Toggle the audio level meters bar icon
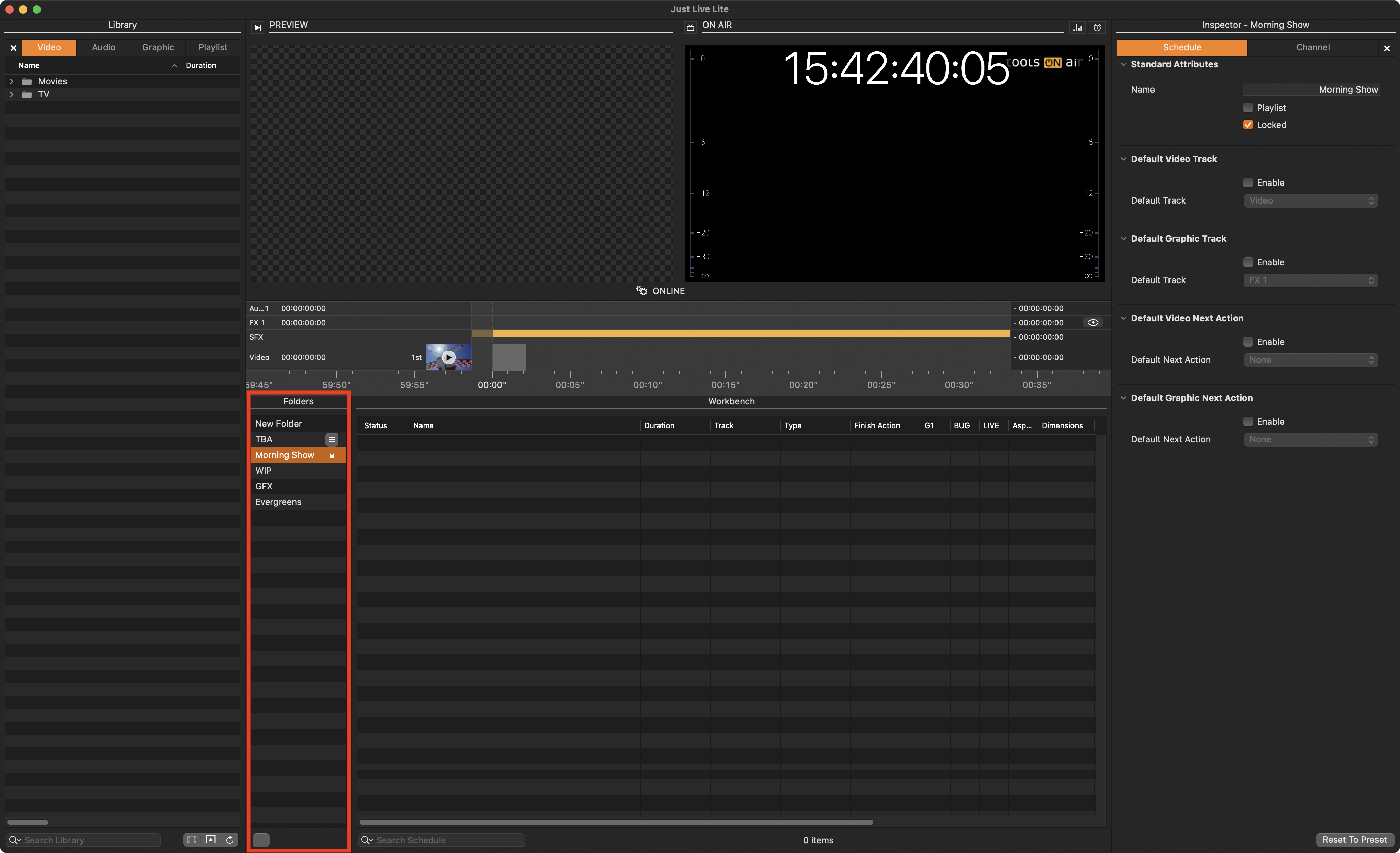 (x=1077, y=27)
